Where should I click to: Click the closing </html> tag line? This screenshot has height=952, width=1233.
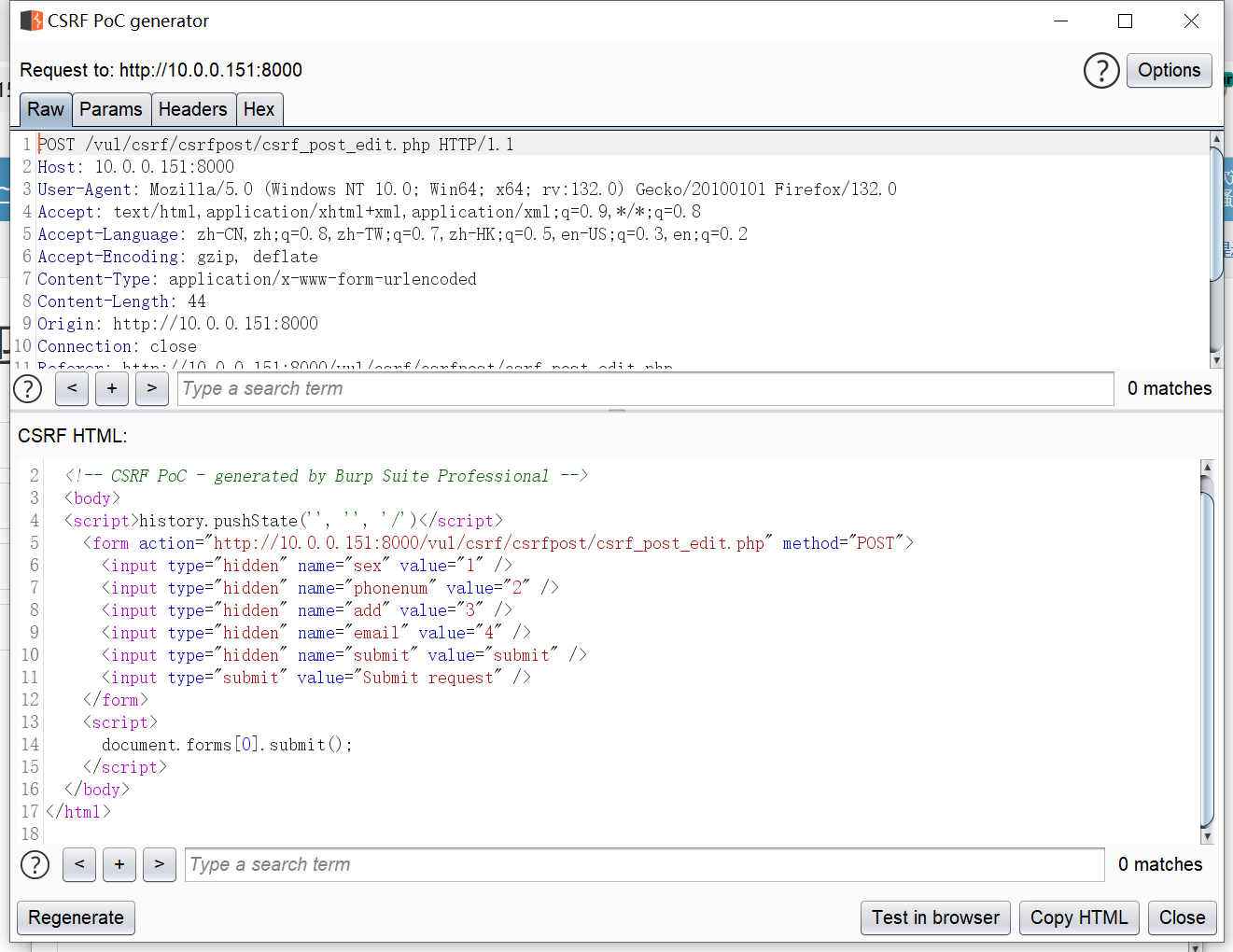78,812
